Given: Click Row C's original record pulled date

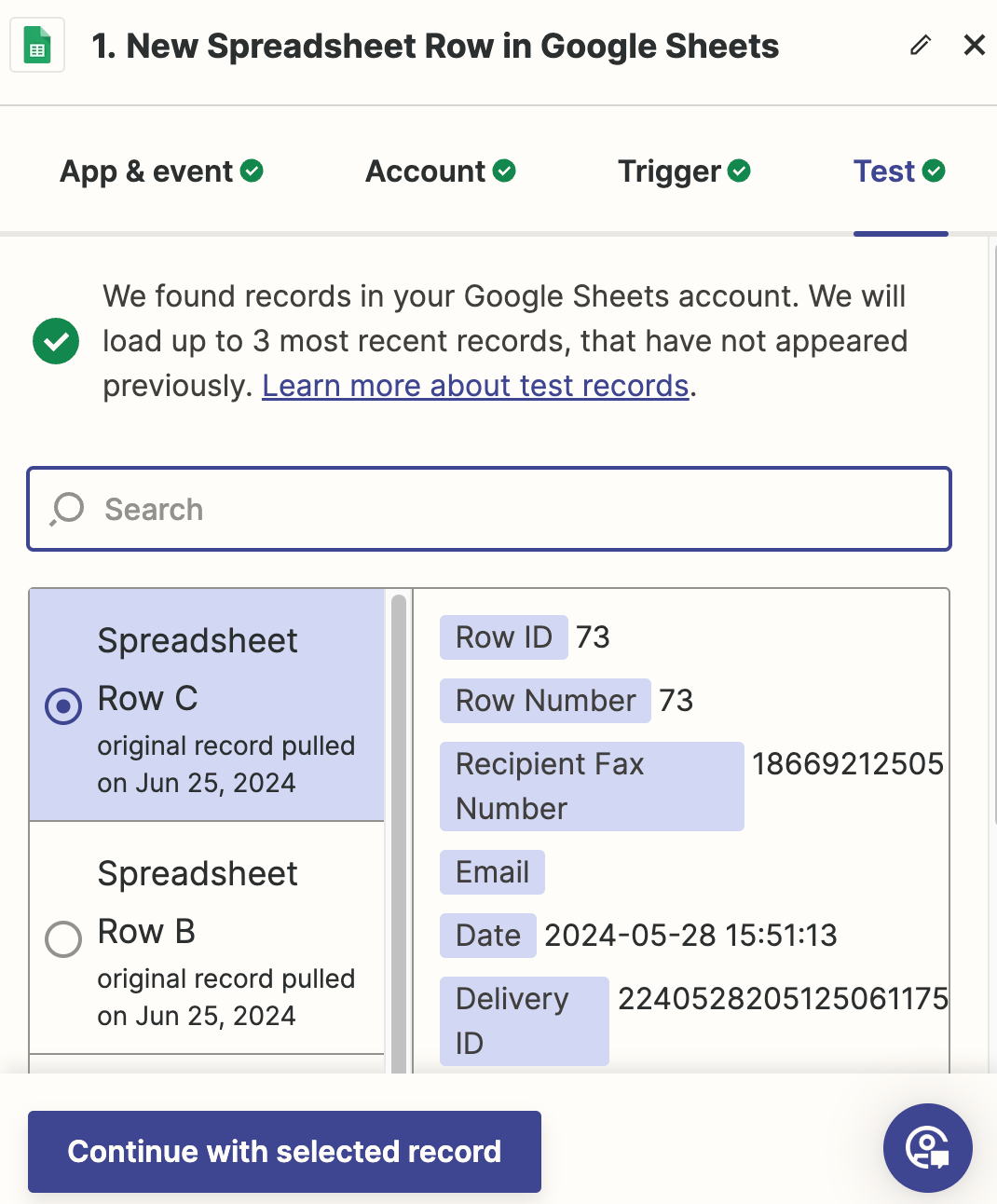Looking at the screenshot, I should tap(226, 764).
